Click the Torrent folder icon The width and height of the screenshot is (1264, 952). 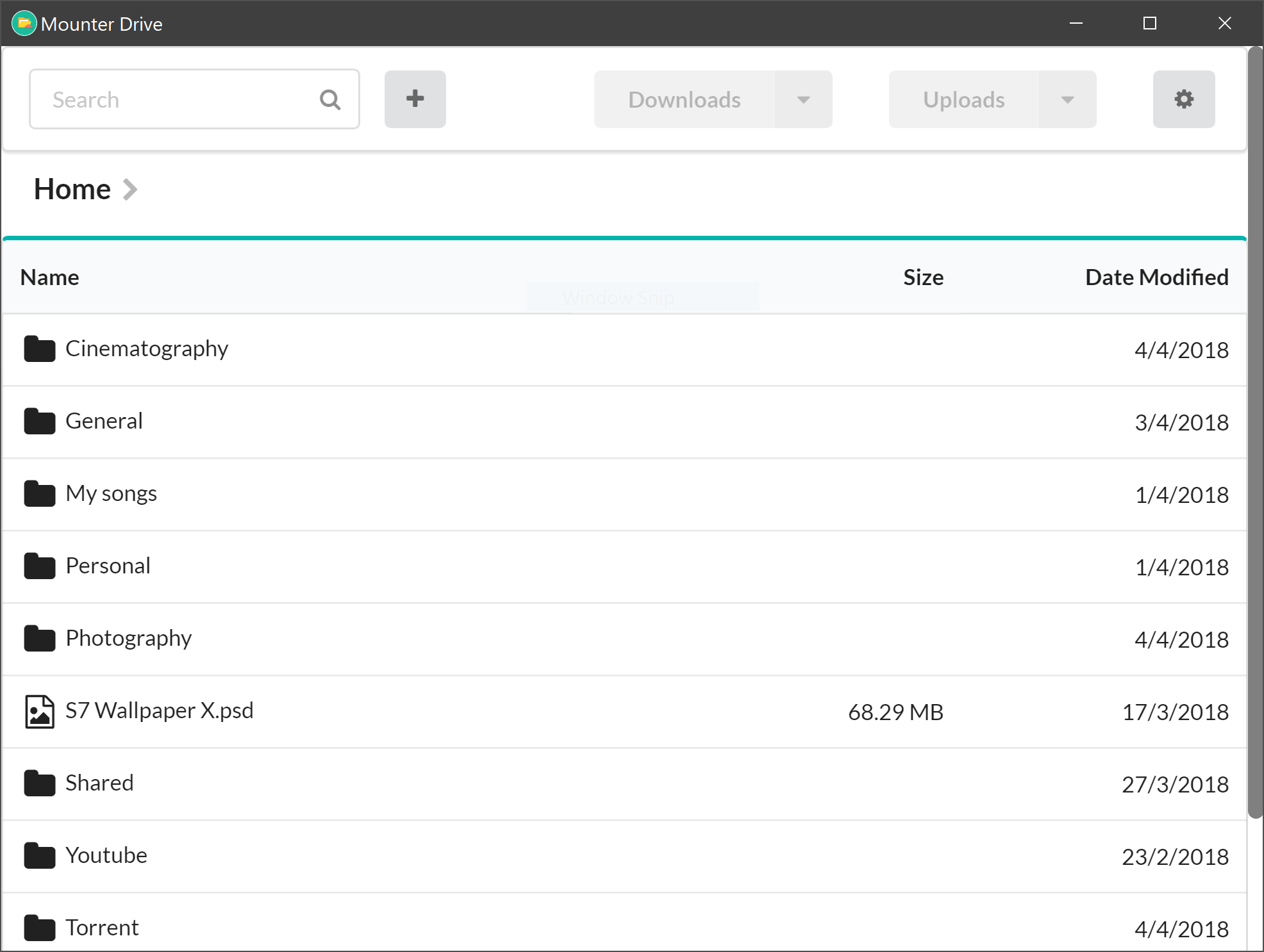click(40, 928)
